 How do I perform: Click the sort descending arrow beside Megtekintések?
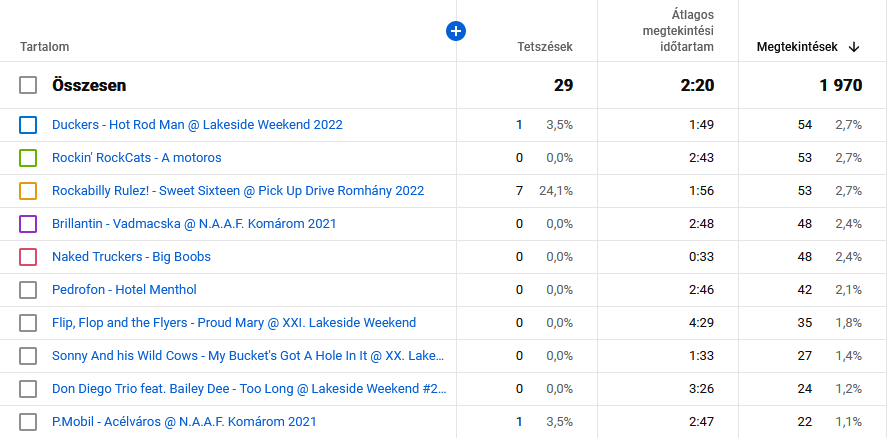pyautogui.click(x=854, y=47)
